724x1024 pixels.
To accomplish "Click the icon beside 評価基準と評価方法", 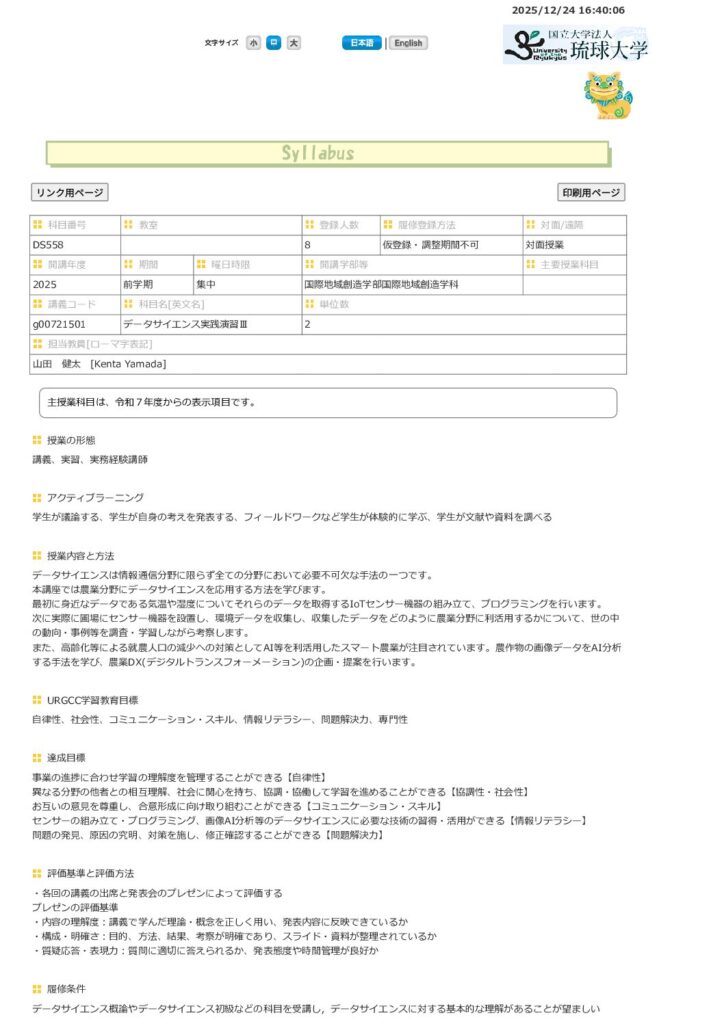I will click(37, 873).
